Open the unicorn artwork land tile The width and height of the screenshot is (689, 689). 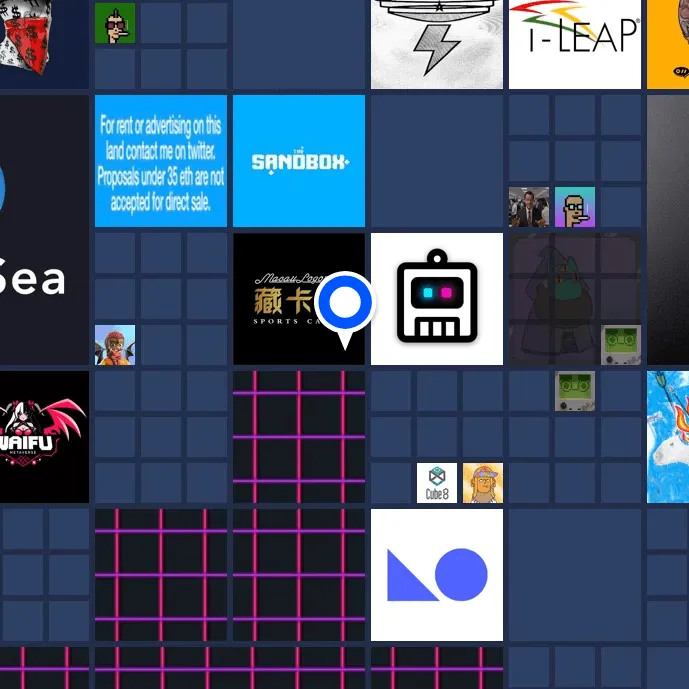click(x=668, y=437)
